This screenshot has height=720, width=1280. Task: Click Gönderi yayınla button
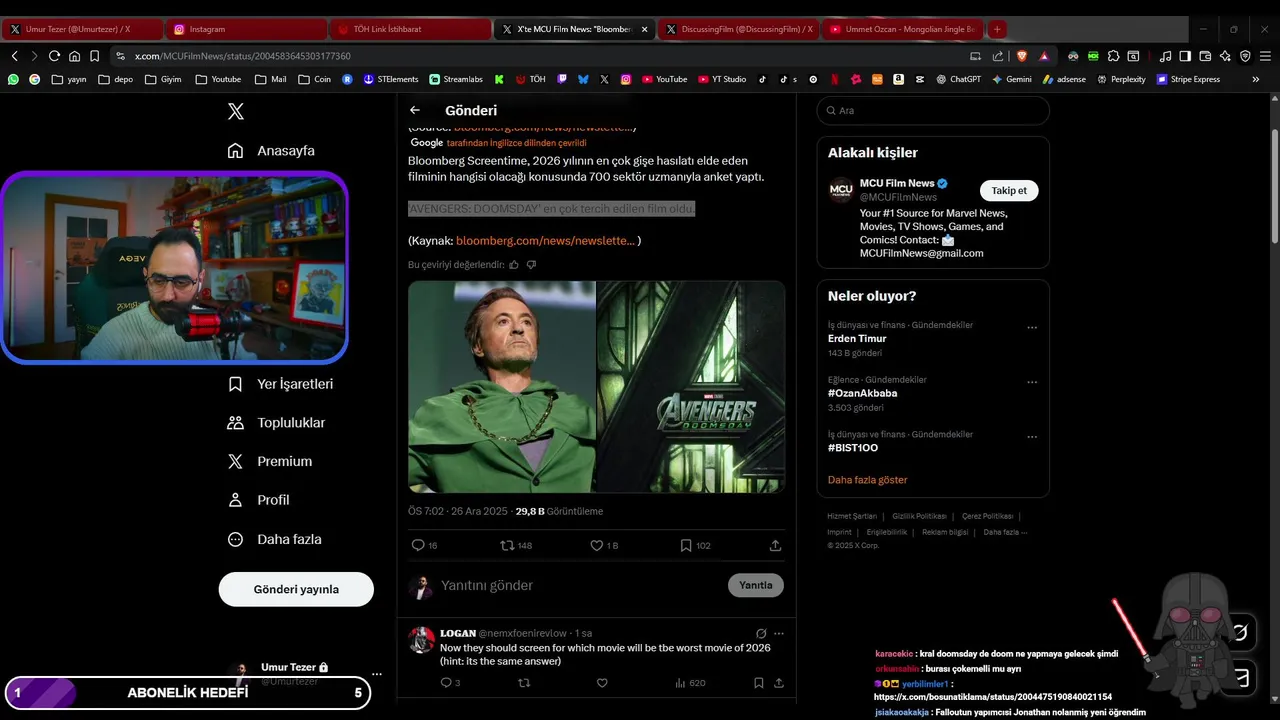click(x=296, y=589)
